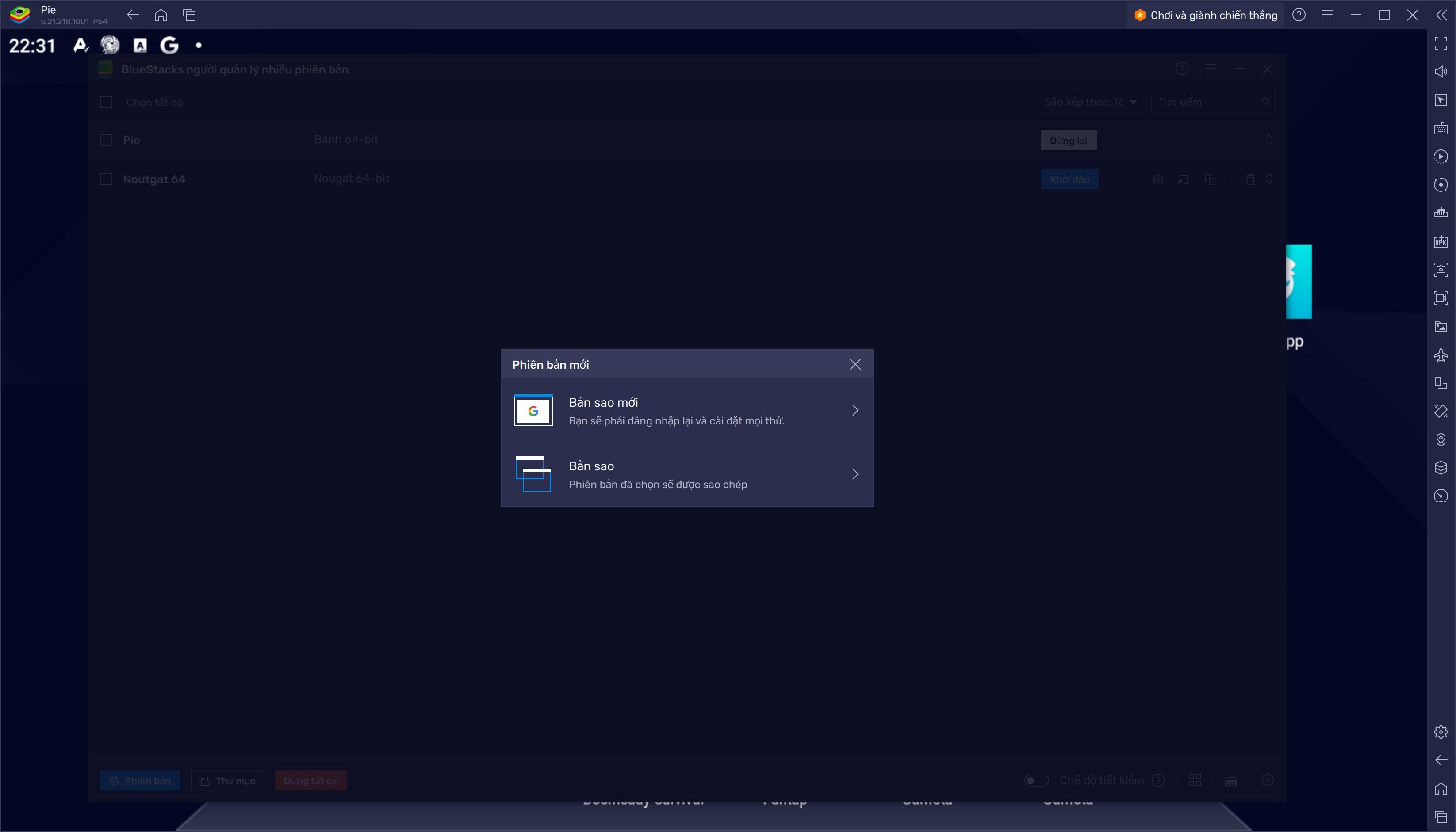Check the Noutgat 64 instance checkbox
Screen dimensions: 1456x832
pyautogui.click(x=106, y=179)
